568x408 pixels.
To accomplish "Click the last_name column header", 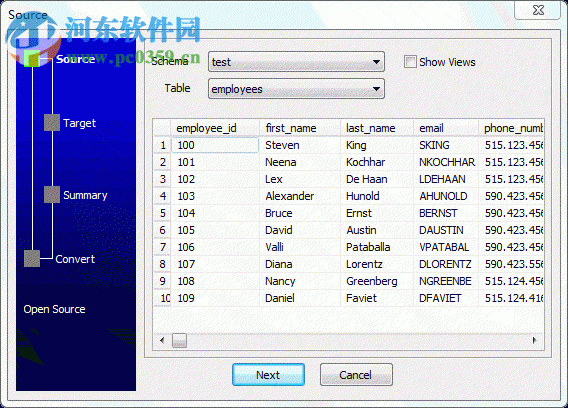I will 377,128.
